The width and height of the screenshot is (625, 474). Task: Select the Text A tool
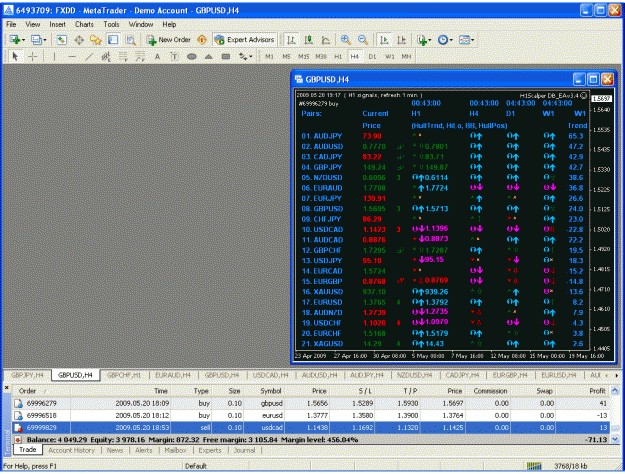[x=157, y=57]
